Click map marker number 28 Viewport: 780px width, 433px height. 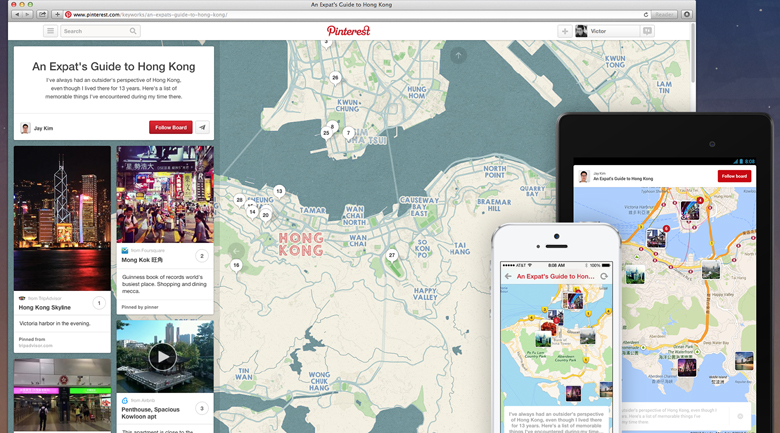pyautogui.click(x=240, y=200)
